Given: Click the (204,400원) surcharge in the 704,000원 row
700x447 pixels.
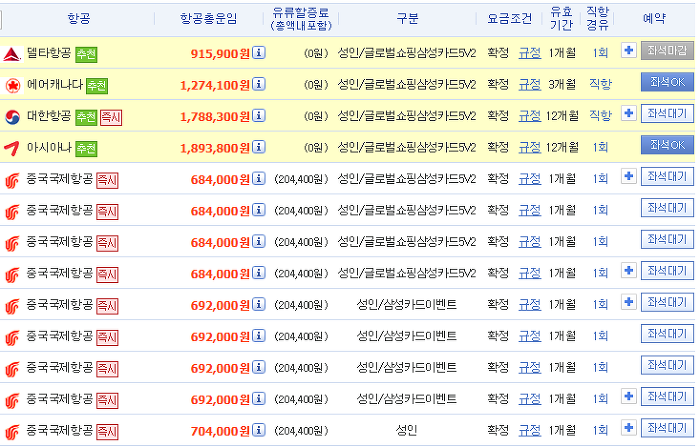Looking at the screenshot, I should (x=301, y=430).
